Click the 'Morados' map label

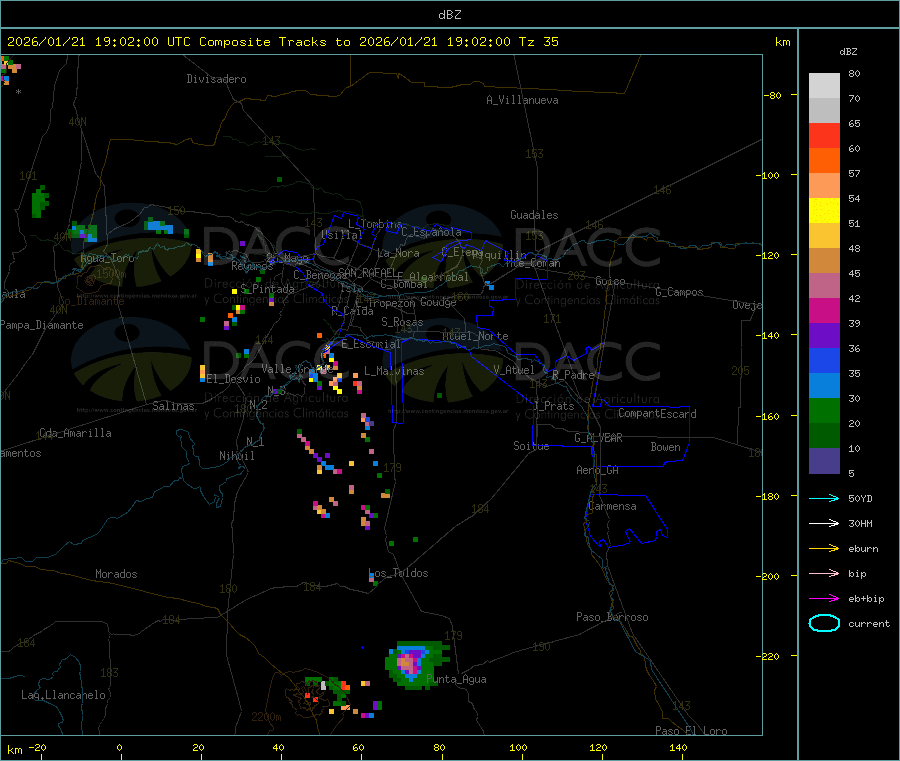point(116,574)
